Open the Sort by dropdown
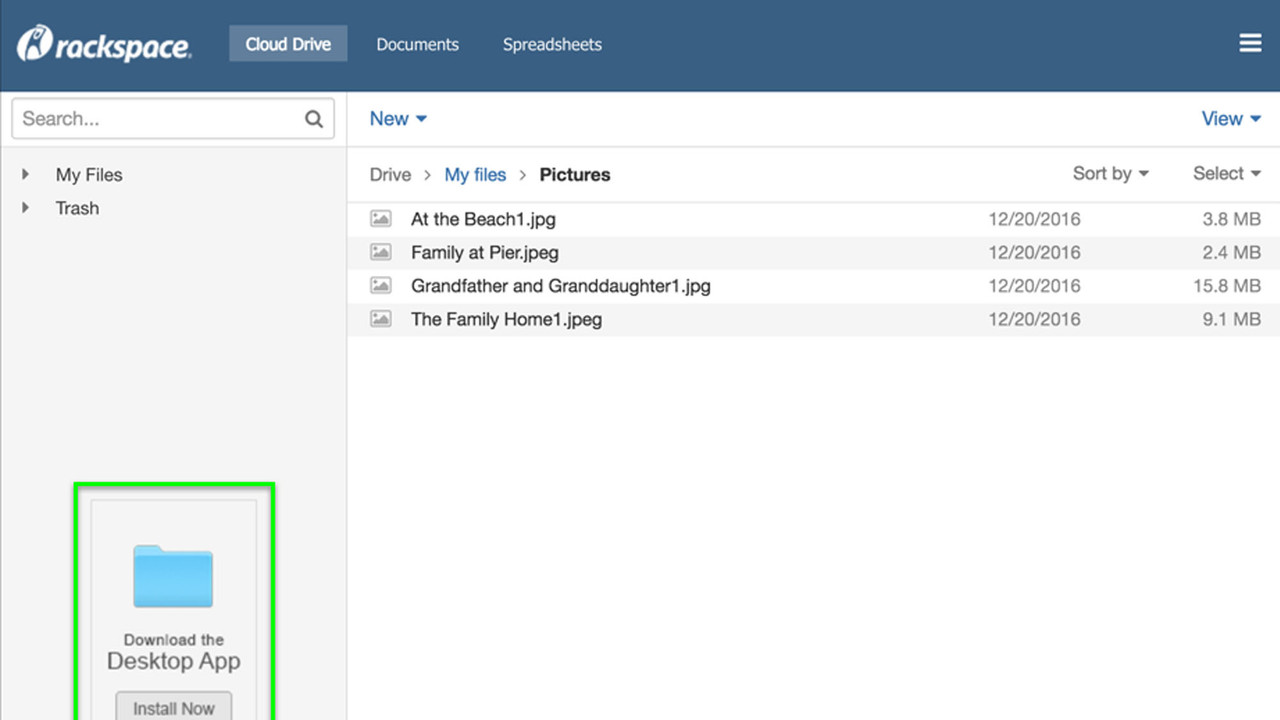Image resolution: width=1280 pixels, height=720 pixels. (x=1110, y=174)
